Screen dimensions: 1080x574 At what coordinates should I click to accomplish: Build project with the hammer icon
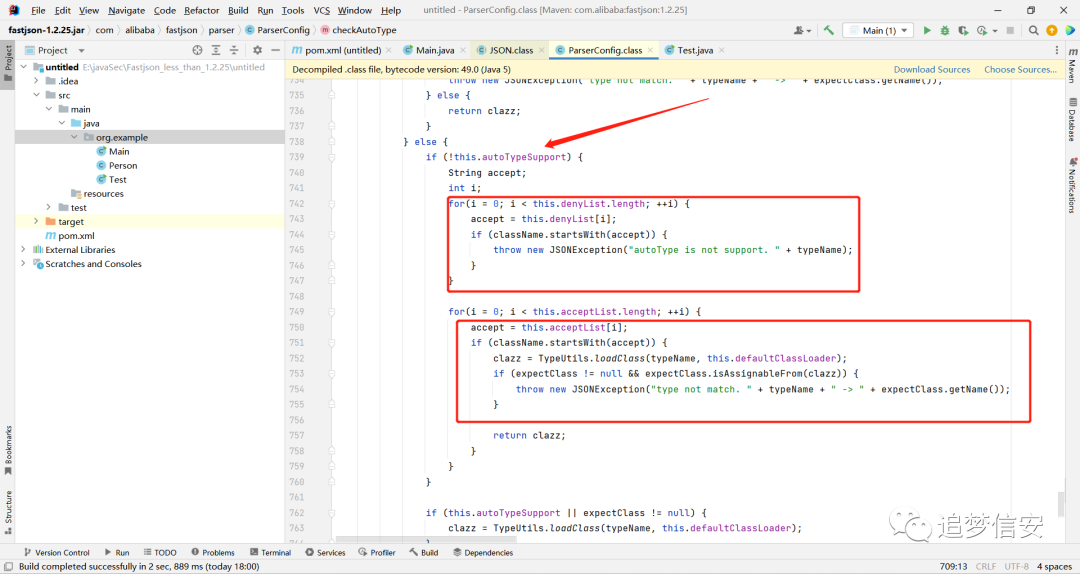(829, 30)
